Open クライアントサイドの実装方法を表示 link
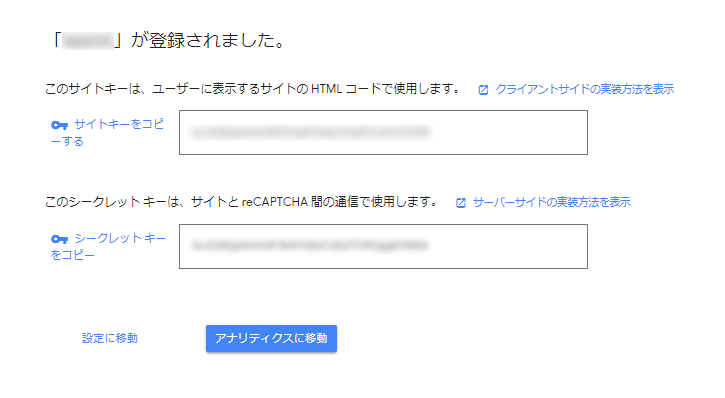Viewport: 725px width, 398px height. click(584, 89)
